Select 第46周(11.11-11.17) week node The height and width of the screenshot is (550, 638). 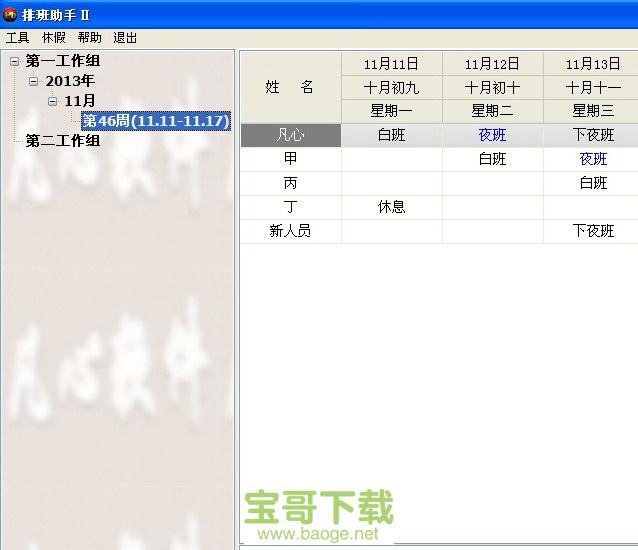click(156, 121)
